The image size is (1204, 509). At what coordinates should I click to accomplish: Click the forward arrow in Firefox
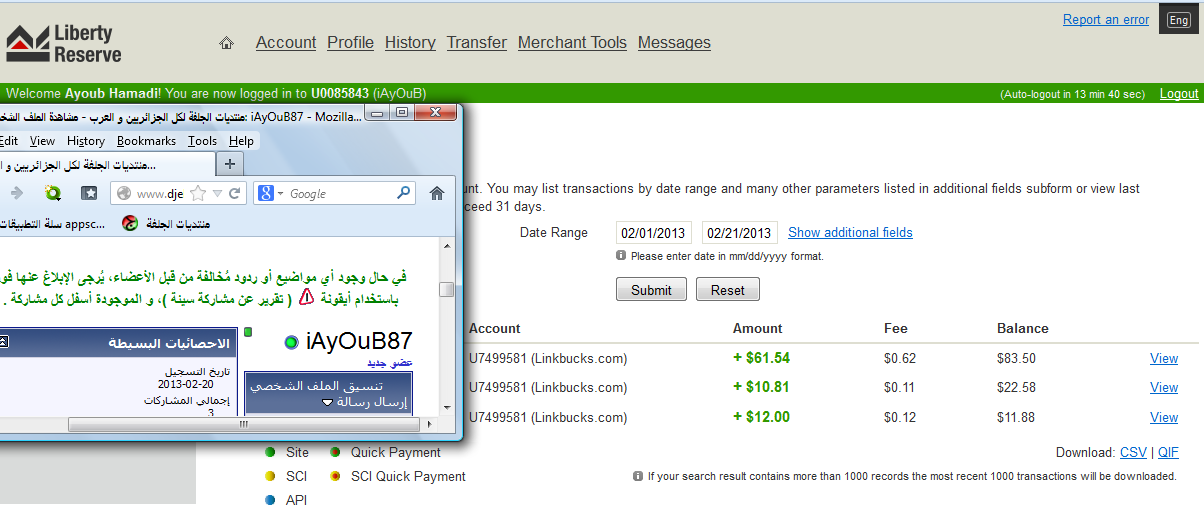16,194
